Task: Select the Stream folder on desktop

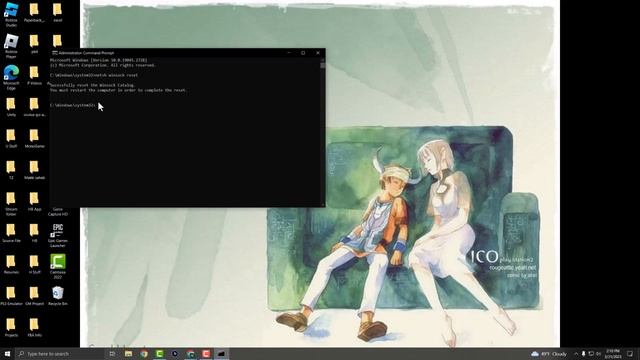Action: pos(11,204)
